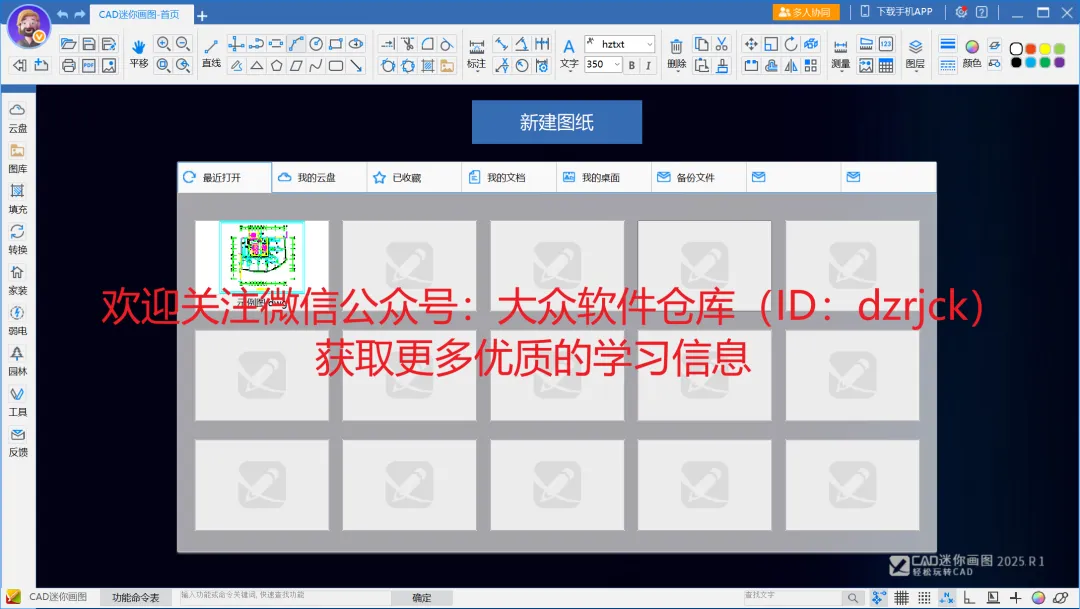
Task: Open 转换 convert in the sidebar
Action: 17,239
